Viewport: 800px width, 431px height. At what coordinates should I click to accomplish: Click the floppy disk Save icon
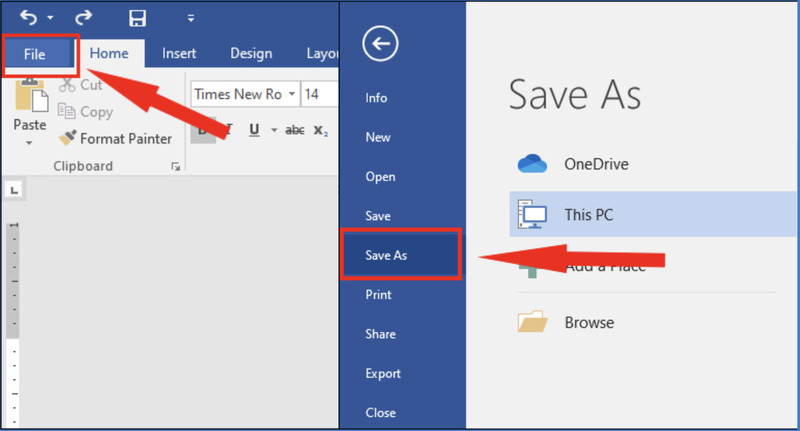tap(139, 17)
